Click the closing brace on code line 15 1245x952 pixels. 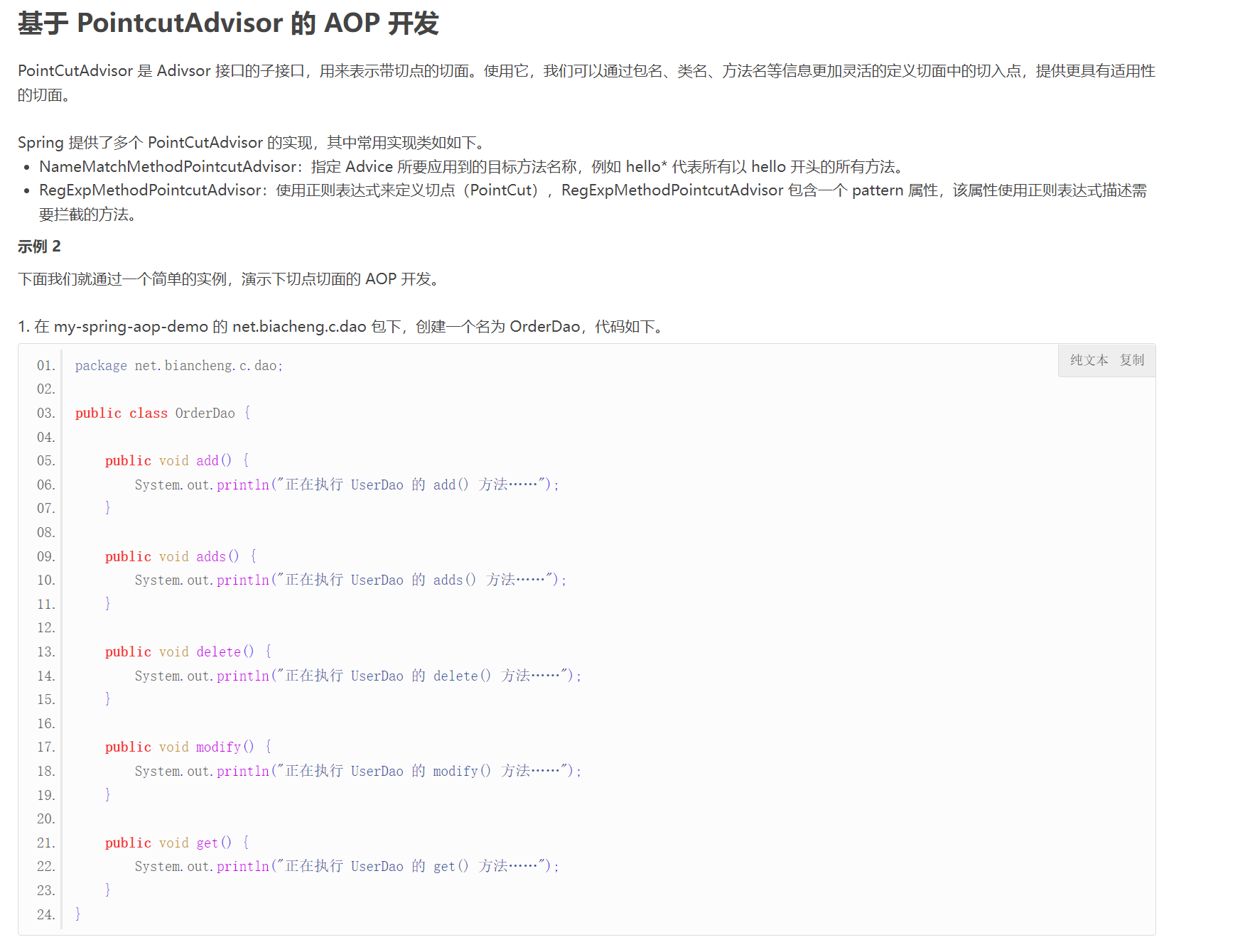tap(108, 699)
